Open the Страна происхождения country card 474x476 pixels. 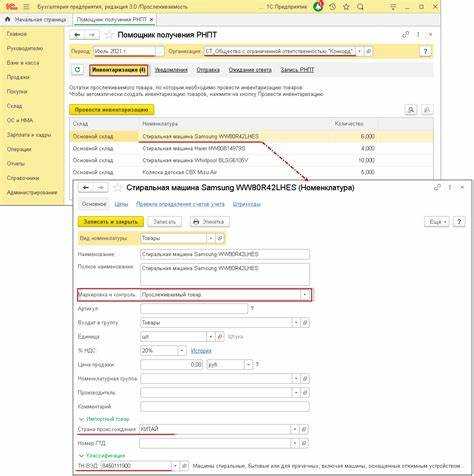pyautogui.click(x=304, y=429)
